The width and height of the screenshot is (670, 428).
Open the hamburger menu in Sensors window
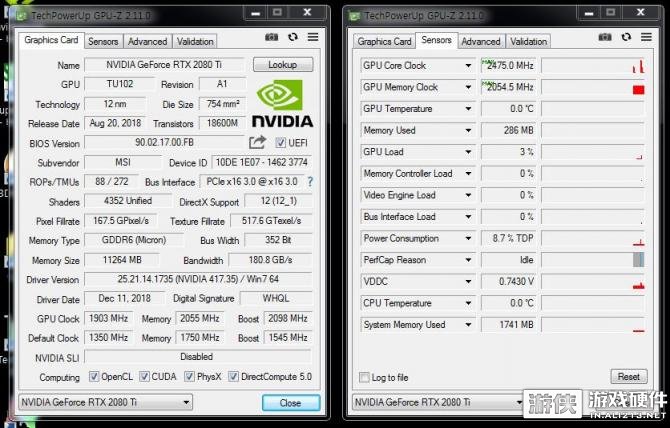point(646,37)
